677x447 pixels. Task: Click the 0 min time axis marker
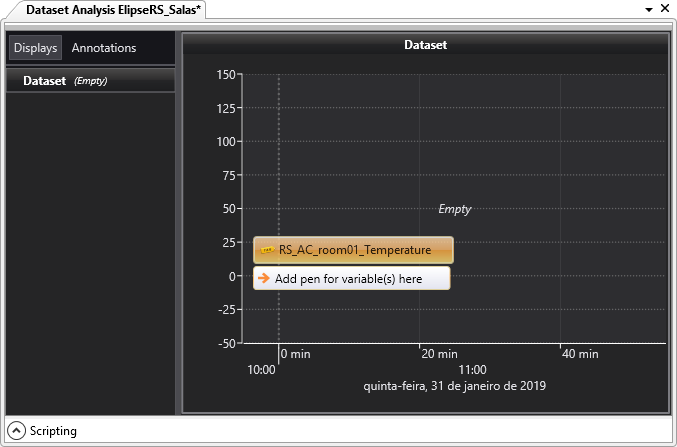[x=297, y=354]
